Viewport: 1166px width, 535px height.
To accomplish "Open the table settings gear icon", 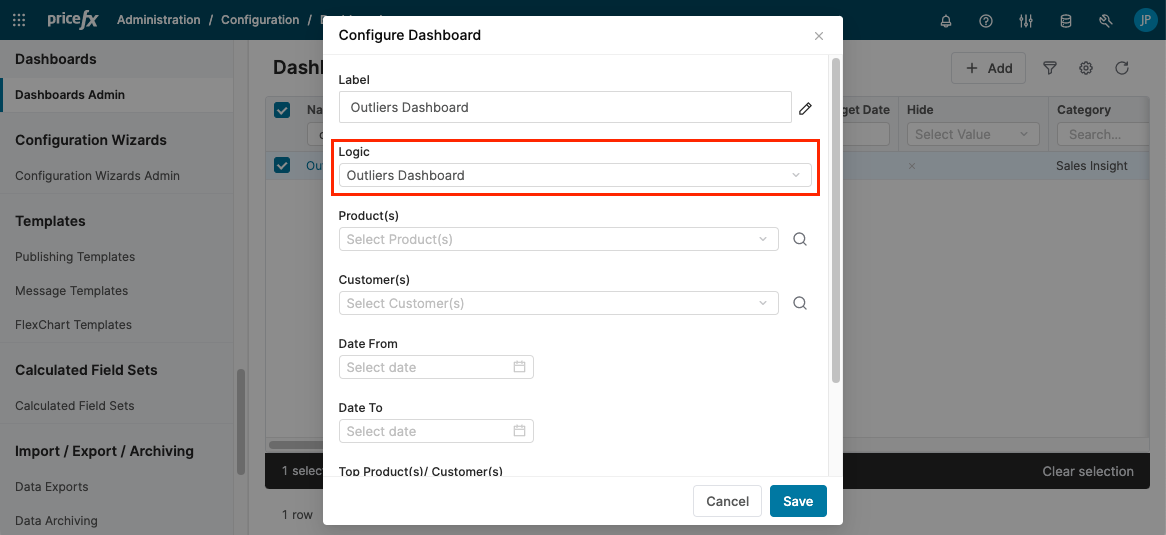I will pyautogui.click(x=1086, y=68).
